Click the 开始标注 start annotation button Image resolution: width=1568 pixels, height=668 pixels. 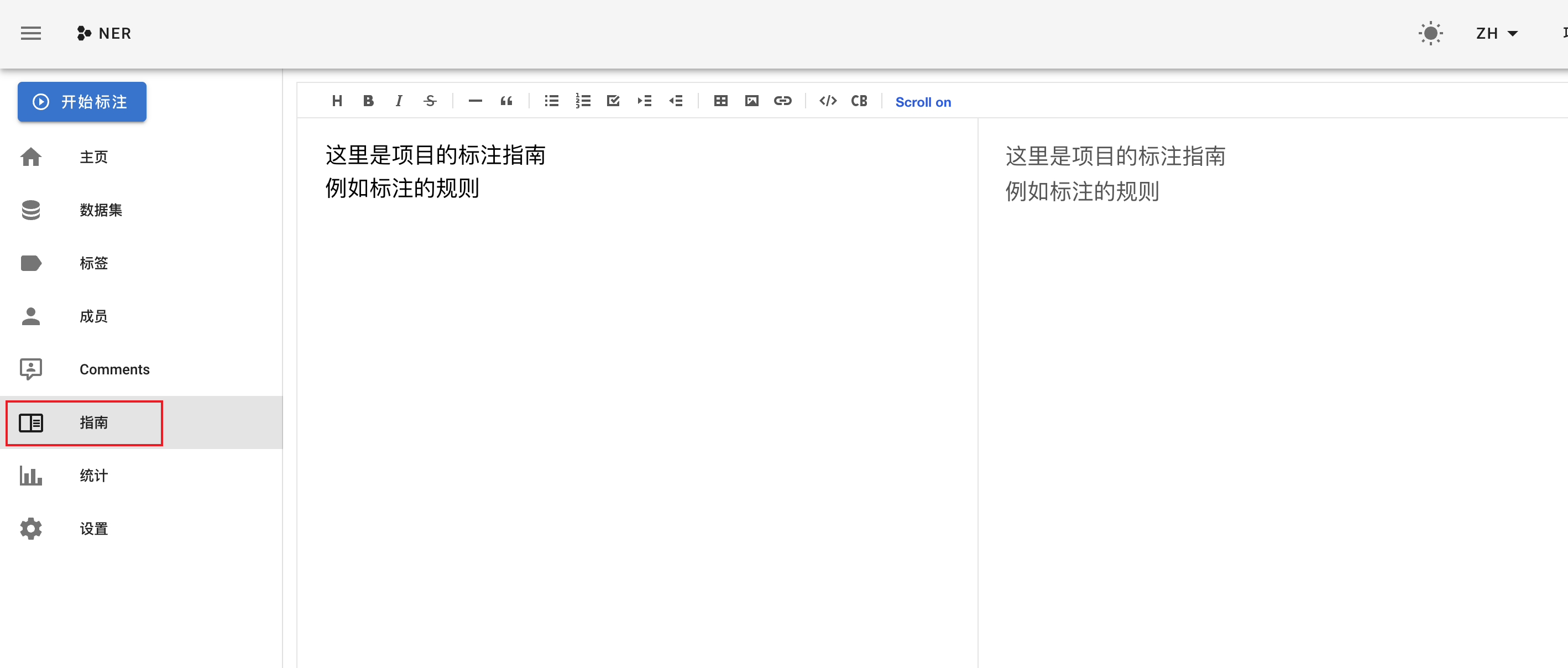coord(82,102)
